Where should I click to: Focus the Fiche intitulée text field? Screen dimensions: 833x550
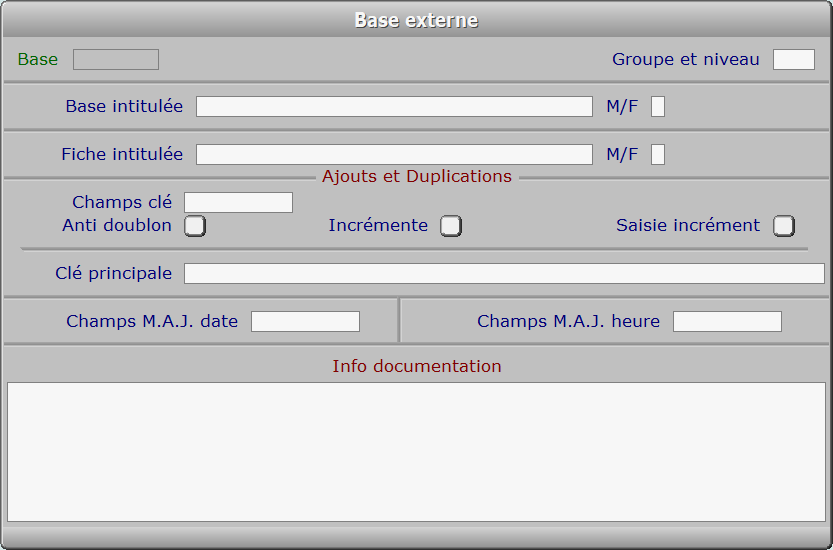(394, 155)
